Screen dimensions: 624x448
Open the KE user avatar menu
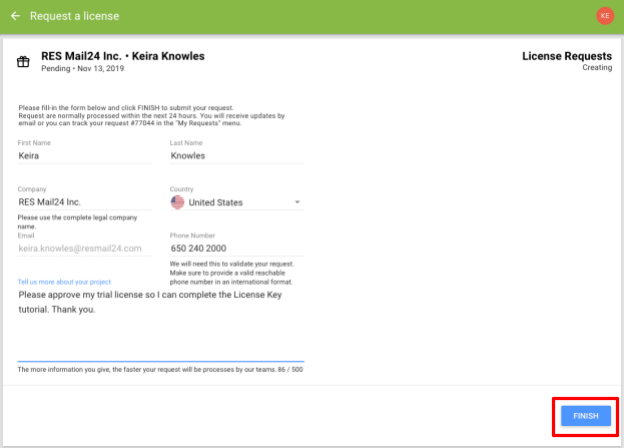point(604,16)
